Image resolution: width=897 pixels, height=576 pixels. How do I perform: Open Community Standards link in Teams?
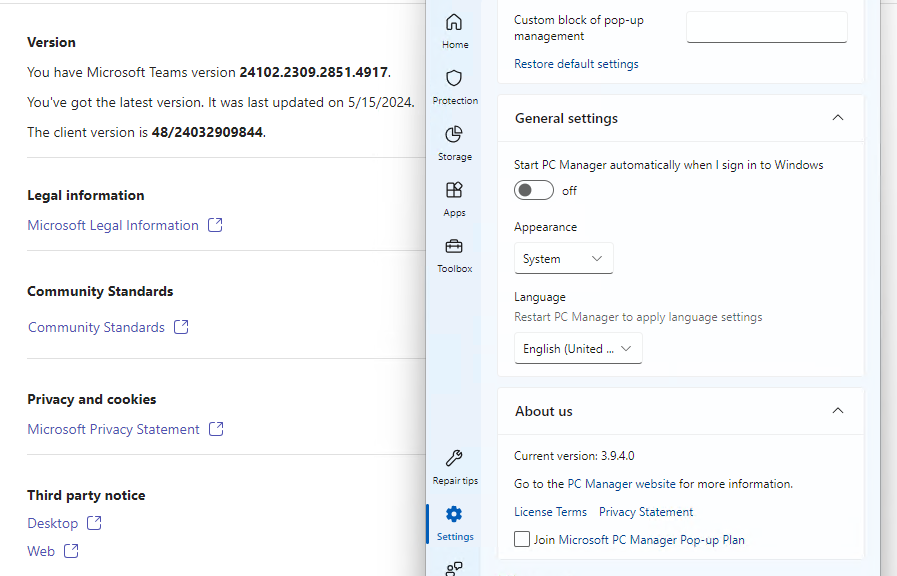96,327
